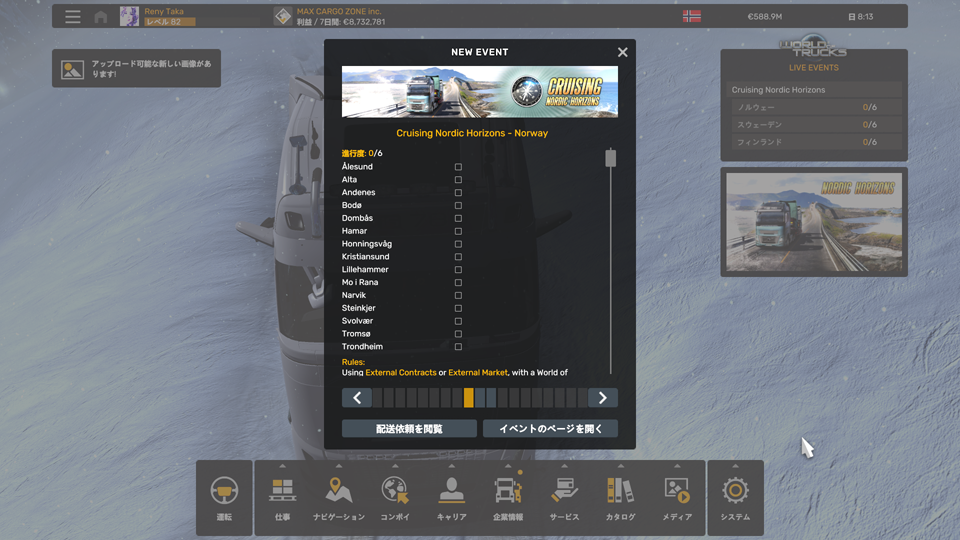Click the イベントのページを開く button

tap(550, 428)
